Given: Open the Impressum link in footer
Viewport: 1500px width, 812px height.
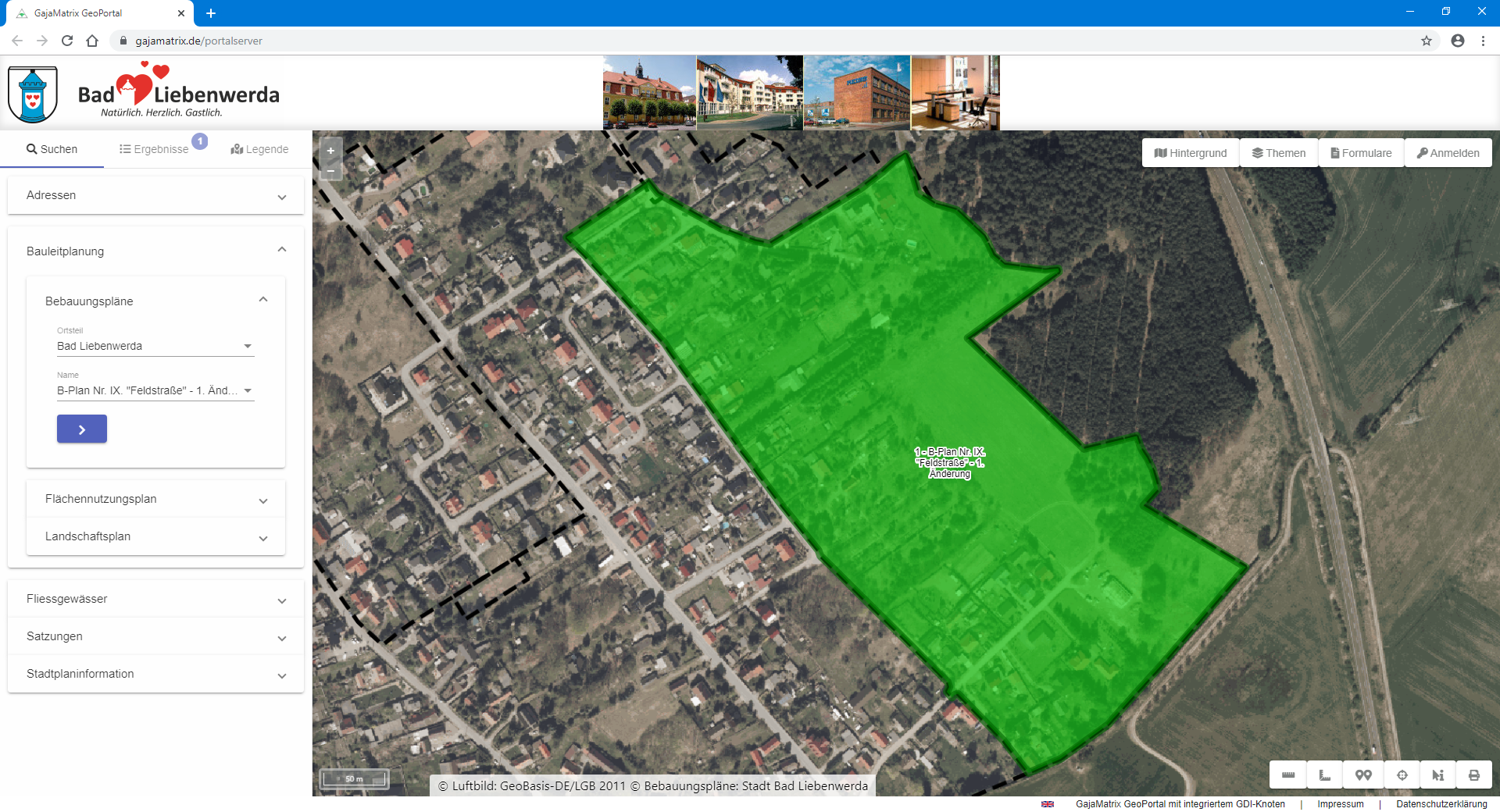Looking at the screenshot, I should point(1340,804).
